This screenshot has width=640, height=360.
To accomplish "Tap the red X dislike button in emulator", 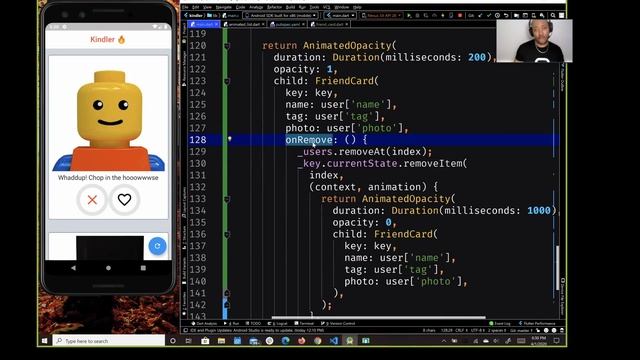I will click(x=92, y=200).
